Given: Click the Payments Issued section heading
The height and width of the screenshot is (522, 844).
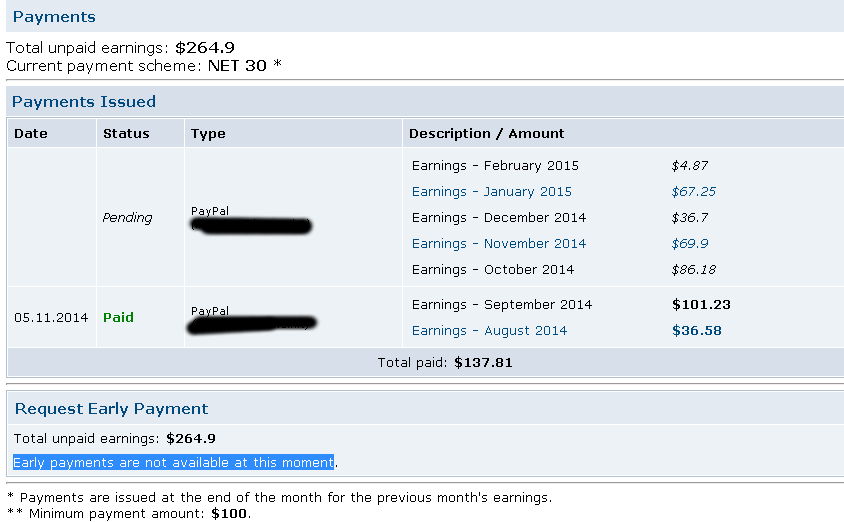Looking at the screenshot, I should [84, 102].
